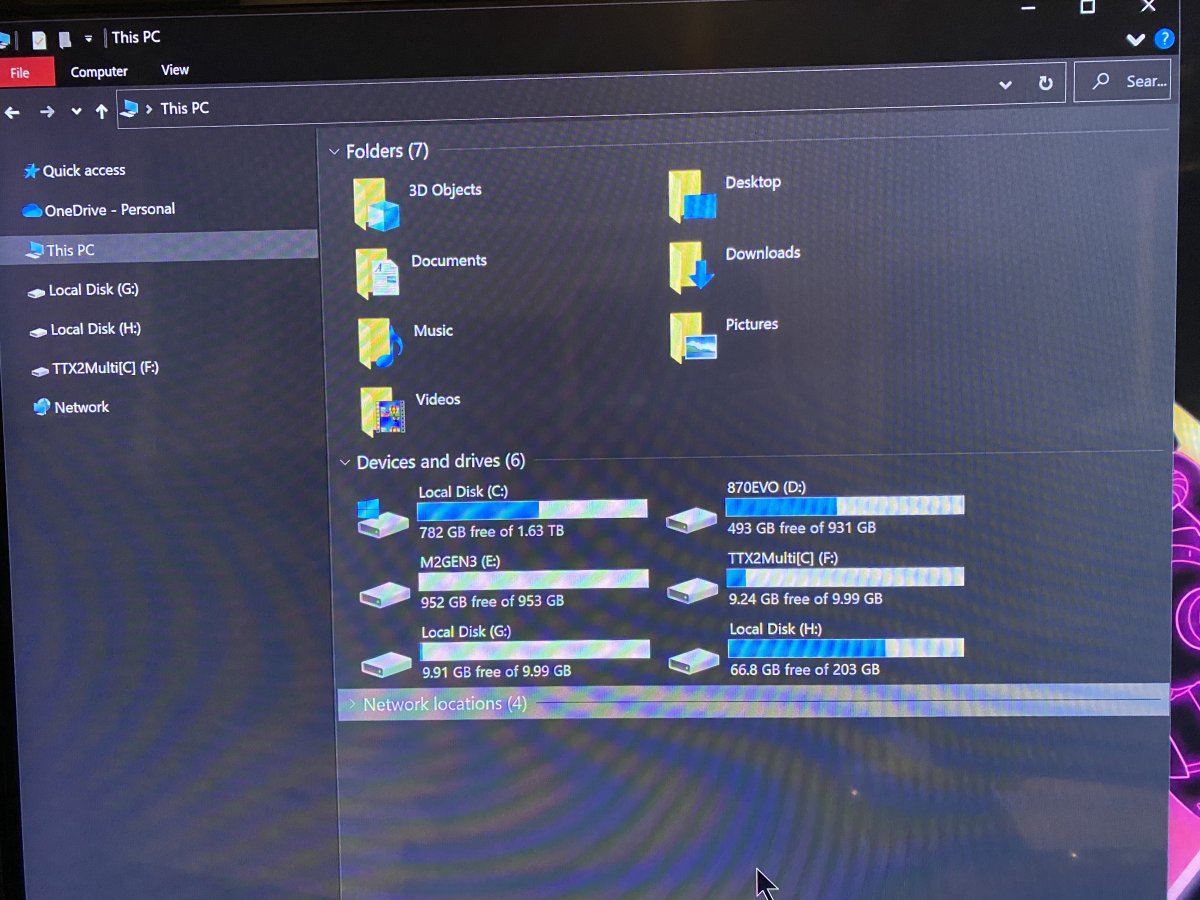1200x900 pixels.
Task: Click '9.91 GB free of 9.99 GB' text
Action: (x=497, y=671)
